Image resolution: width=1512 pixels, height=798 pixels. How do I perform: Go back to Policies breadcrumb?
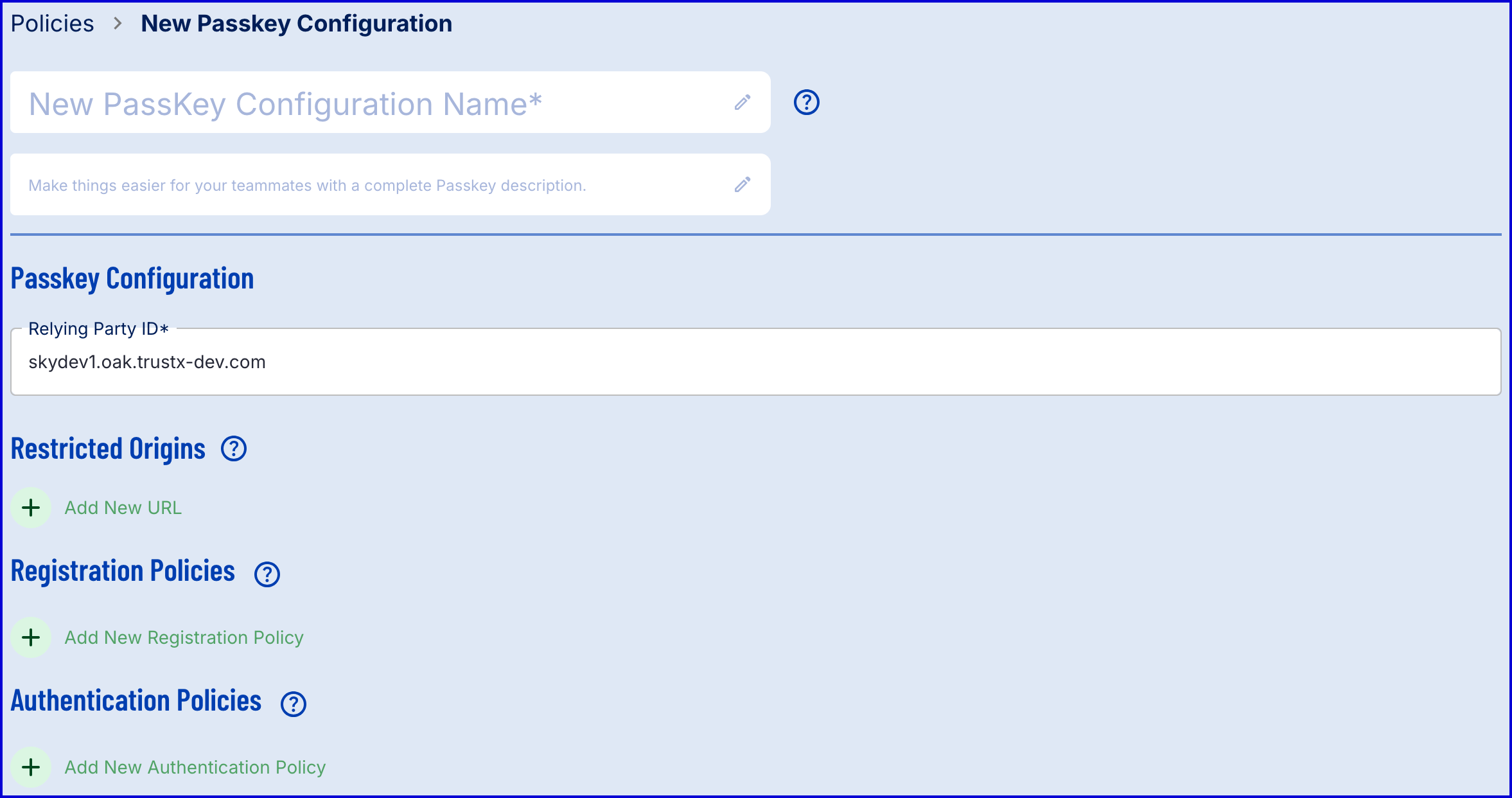click(53, 24)
